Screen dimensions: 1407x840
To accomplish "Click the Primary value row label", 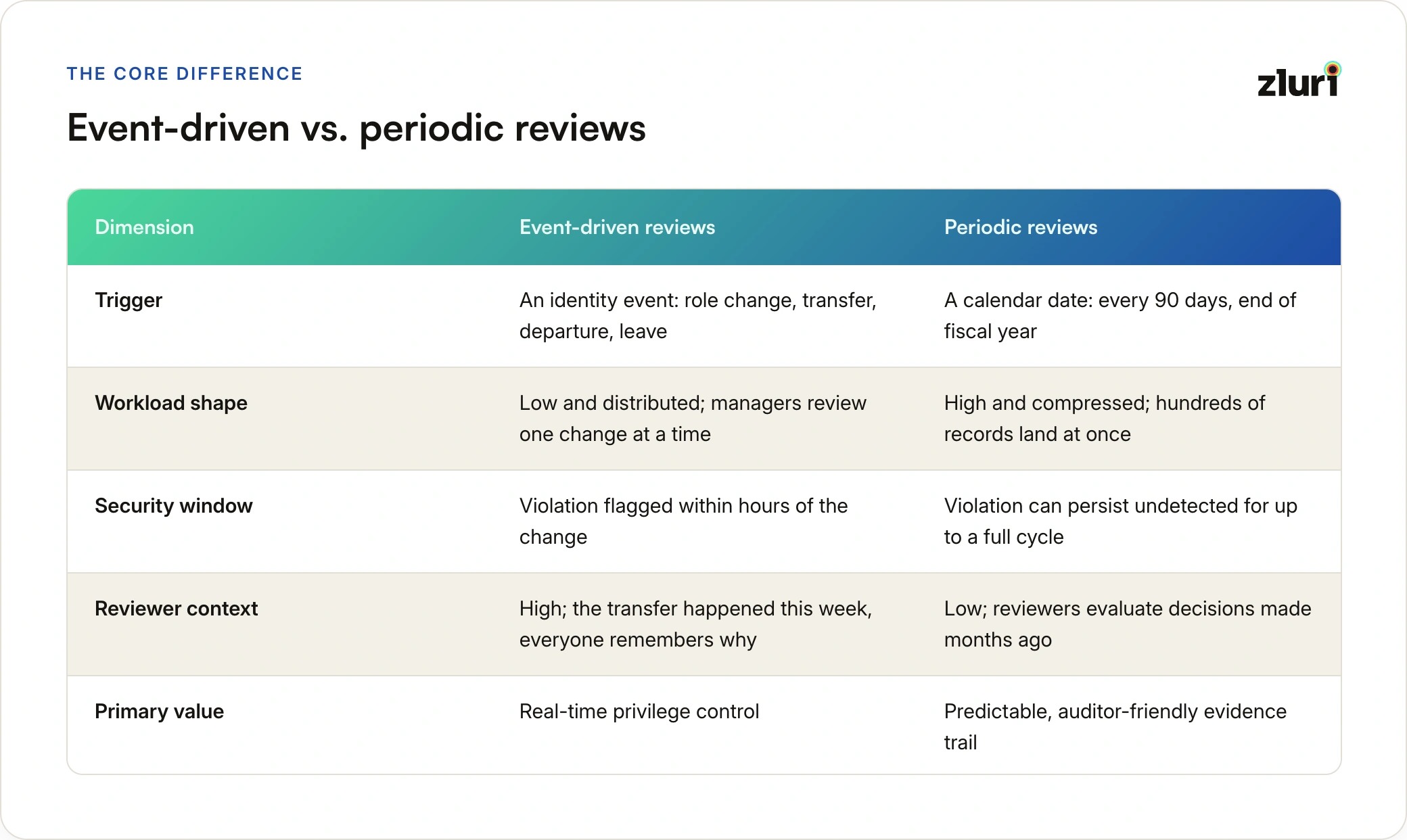I will tap(159, 711).
